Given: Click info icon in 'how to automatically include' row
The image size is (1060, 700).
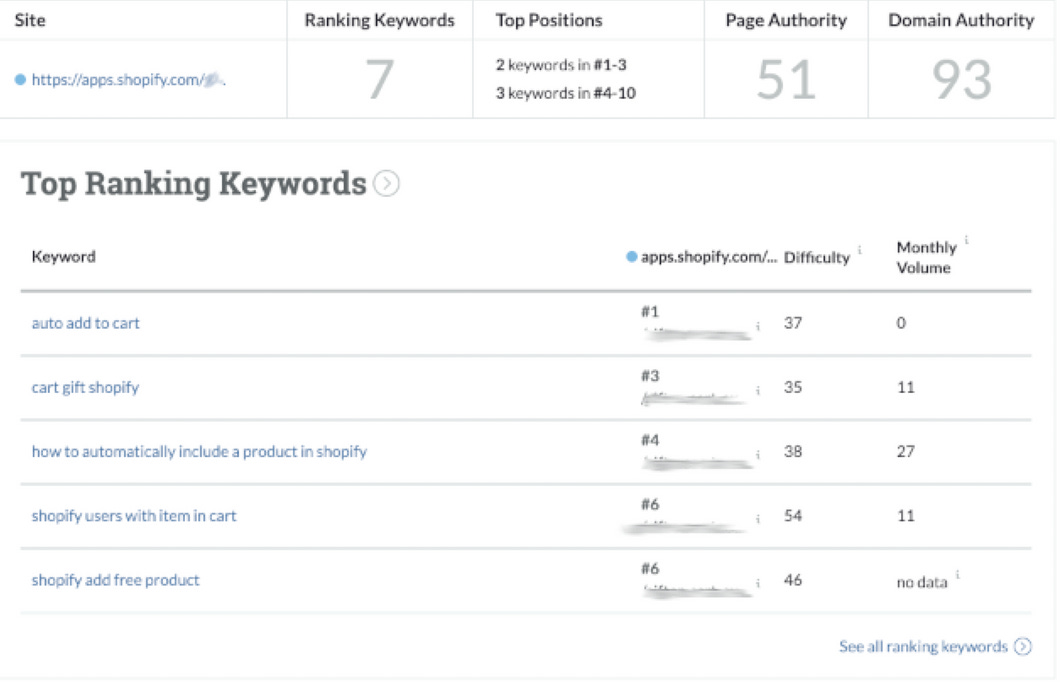Looking at the screenshot, I should tap(758, 454).
